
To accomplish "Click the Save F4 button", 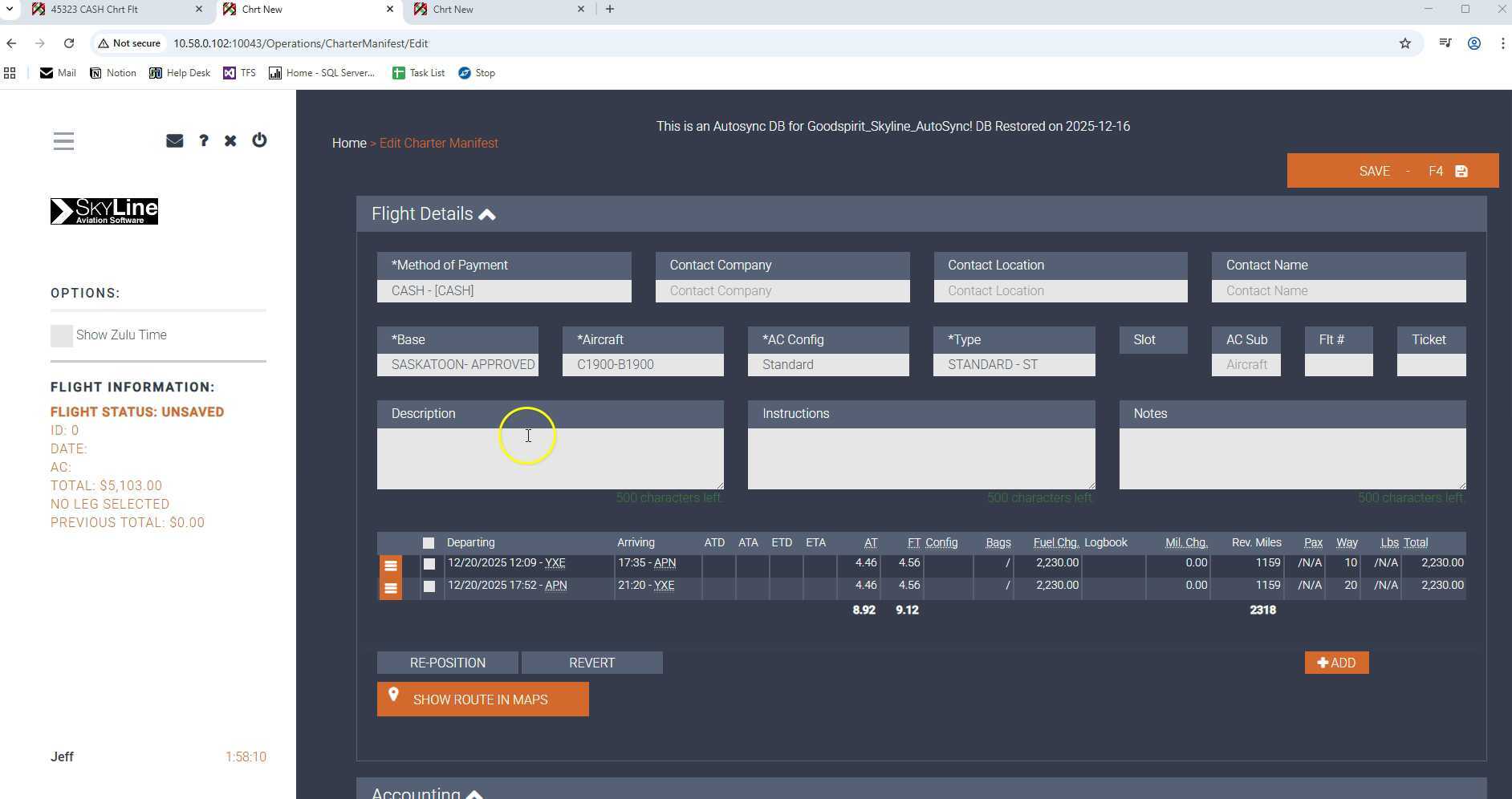I will coord(1392,171).
